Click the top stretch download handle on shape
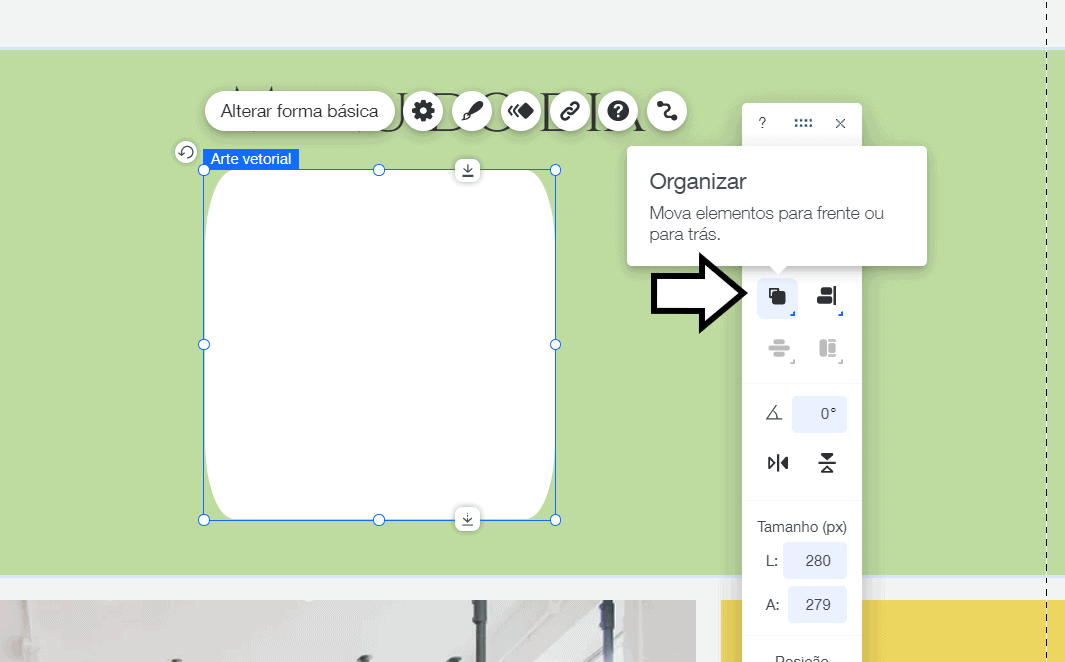The image size is (1065, 662). coord(467,170)
